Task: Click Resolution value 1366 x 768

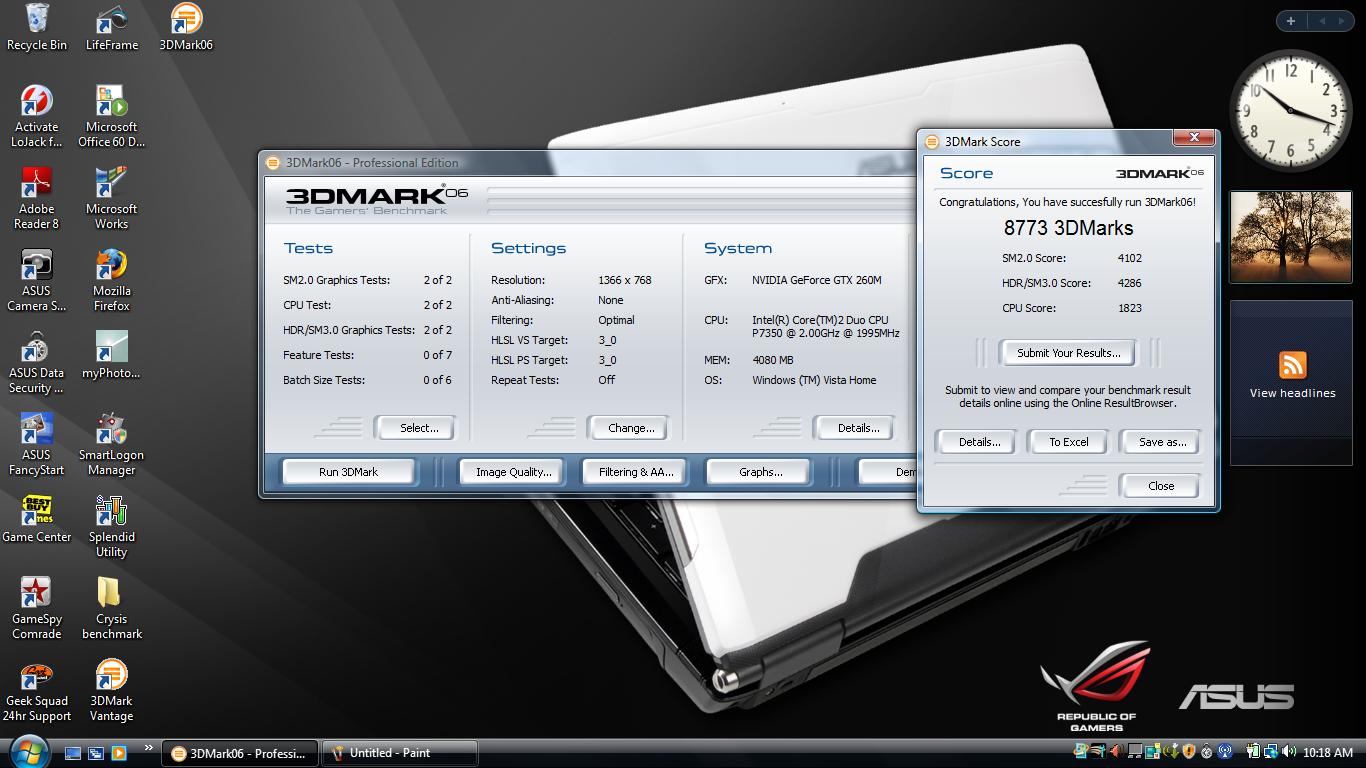Action: [x=625, y=280]
